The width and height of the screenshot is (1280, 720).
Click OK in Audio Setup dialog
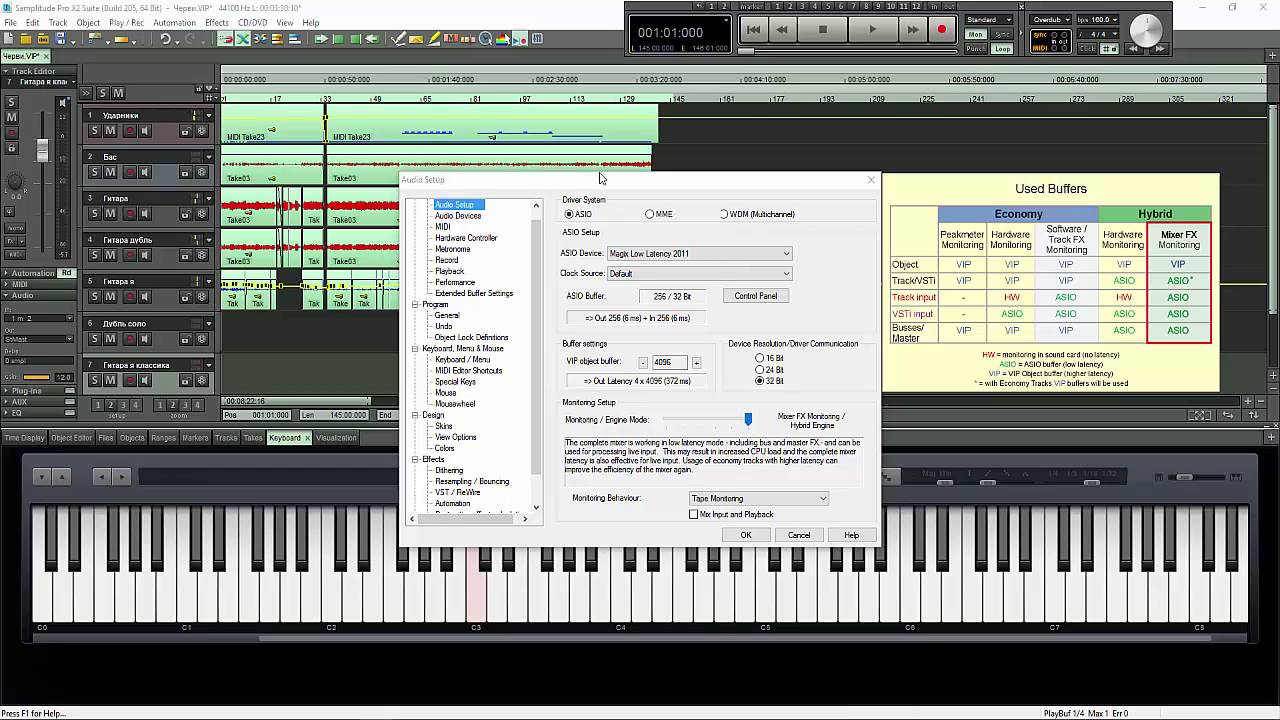745,535
